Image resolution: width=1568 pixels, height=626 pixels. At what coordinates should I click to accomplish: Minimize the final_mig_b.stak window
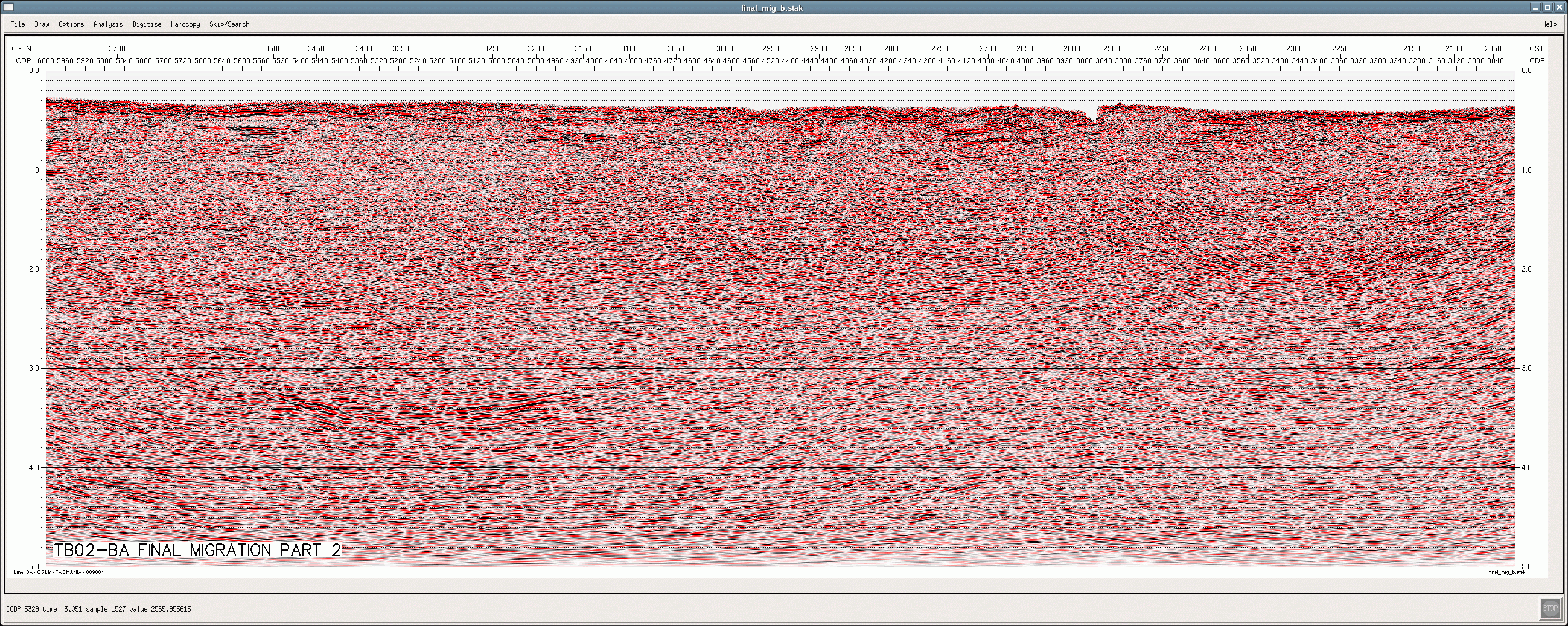pyautogui.click(x=1536, y=8)
